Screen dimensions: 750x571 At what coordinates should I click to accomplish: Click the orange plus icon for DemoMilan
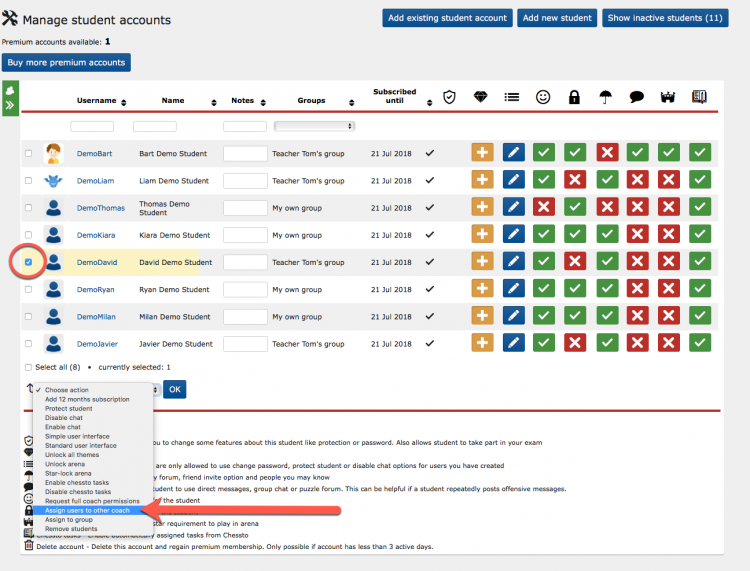[482, 316]
